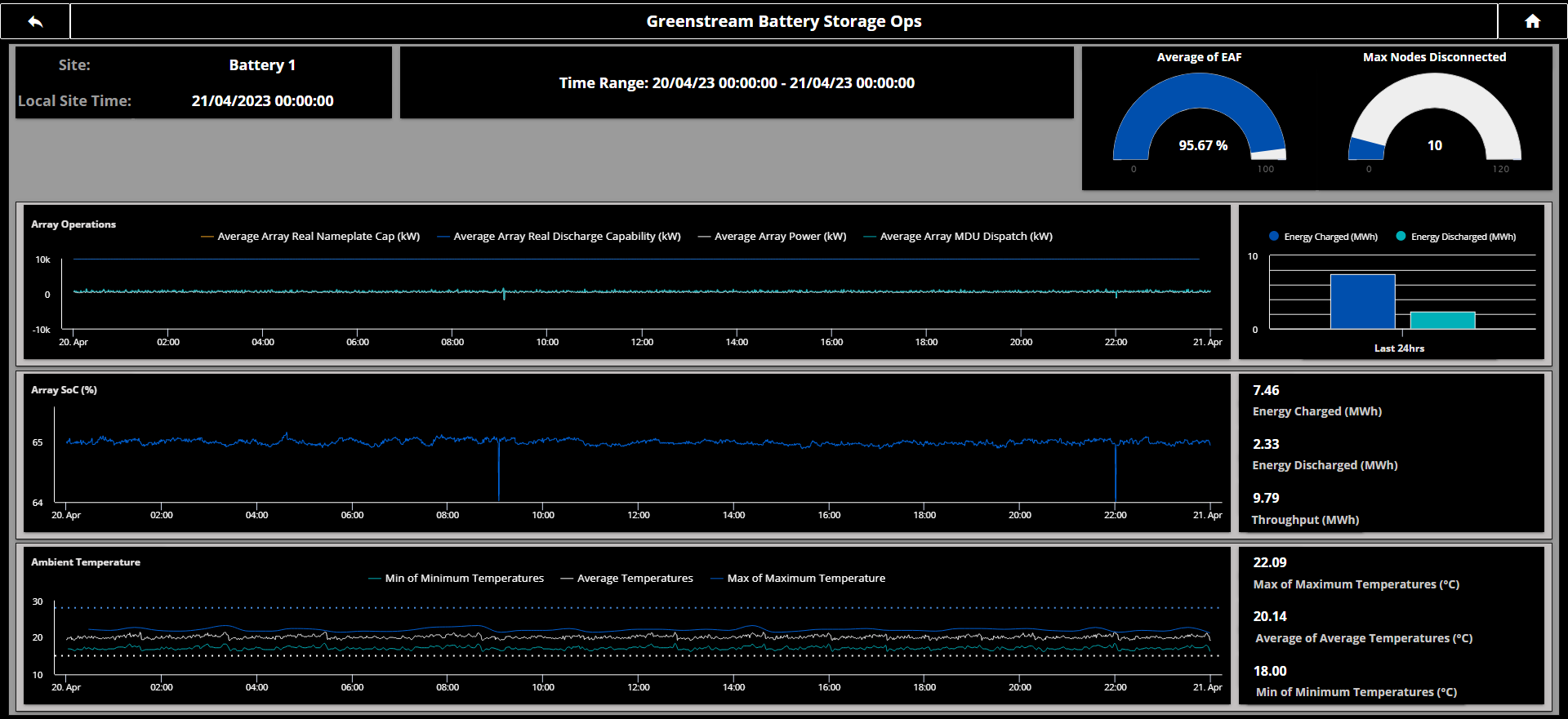
Task: Click the Greenstream Battery Storage Ops title
Action: [784, 21]
